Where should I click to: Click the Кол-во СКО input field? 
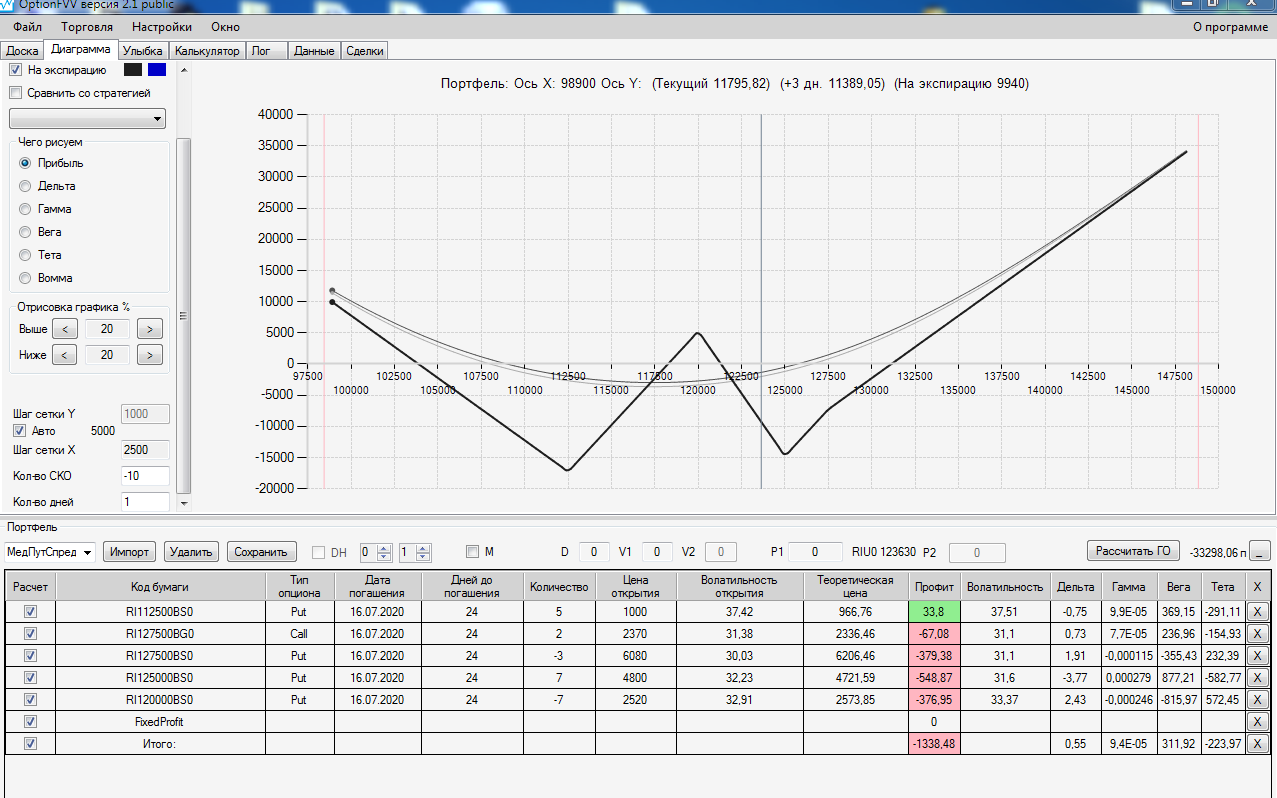click(145, 476)
